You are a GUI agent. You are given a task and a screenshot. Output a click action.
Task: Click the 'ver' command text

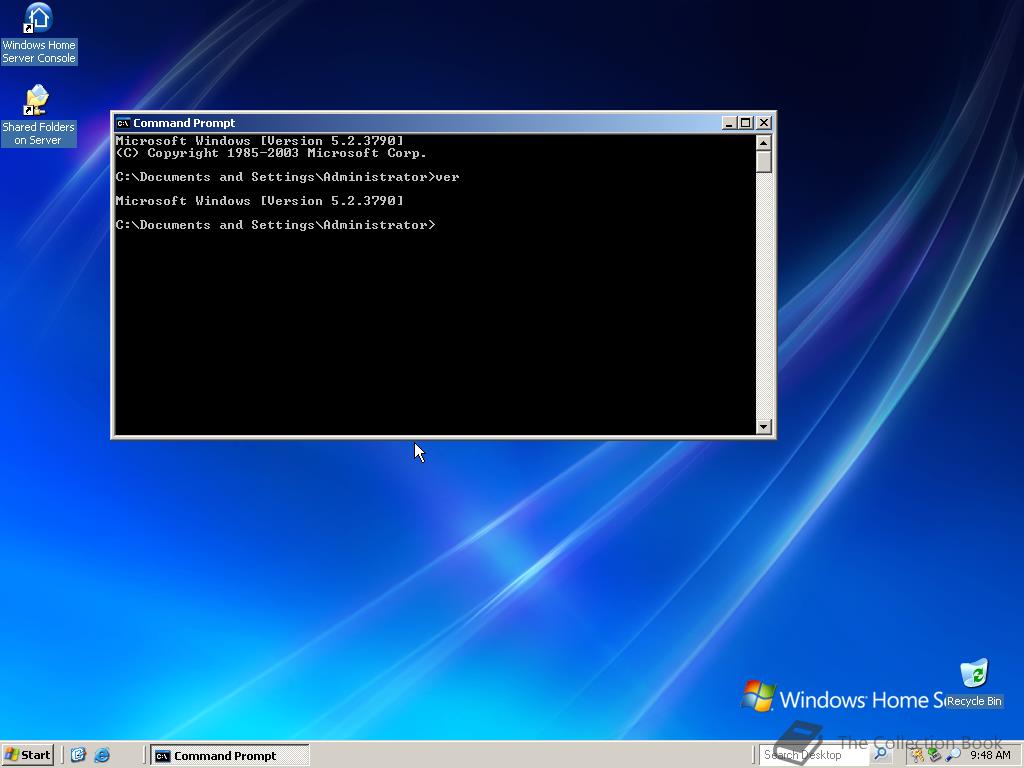click(x=447, y=177)
